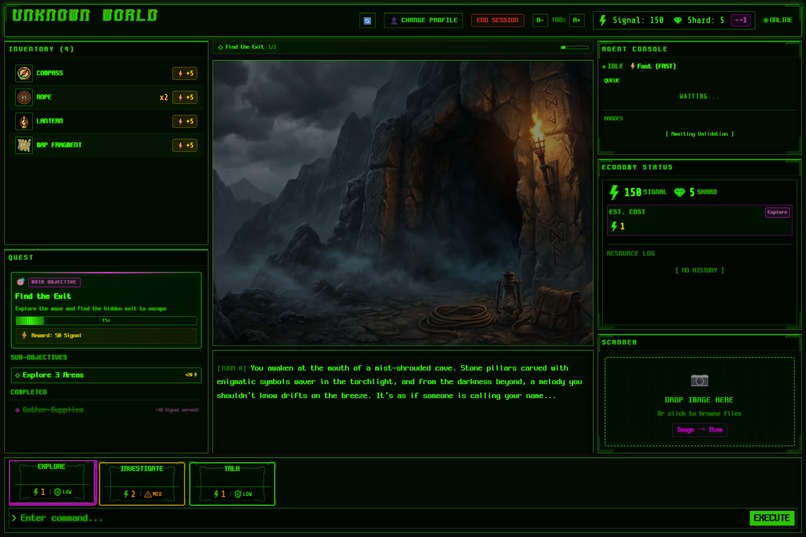The width and height of the screenshot is (806, 537).
Task: Click the 'NO HISTORY' resource log text
Action: (x=699, y=270)
